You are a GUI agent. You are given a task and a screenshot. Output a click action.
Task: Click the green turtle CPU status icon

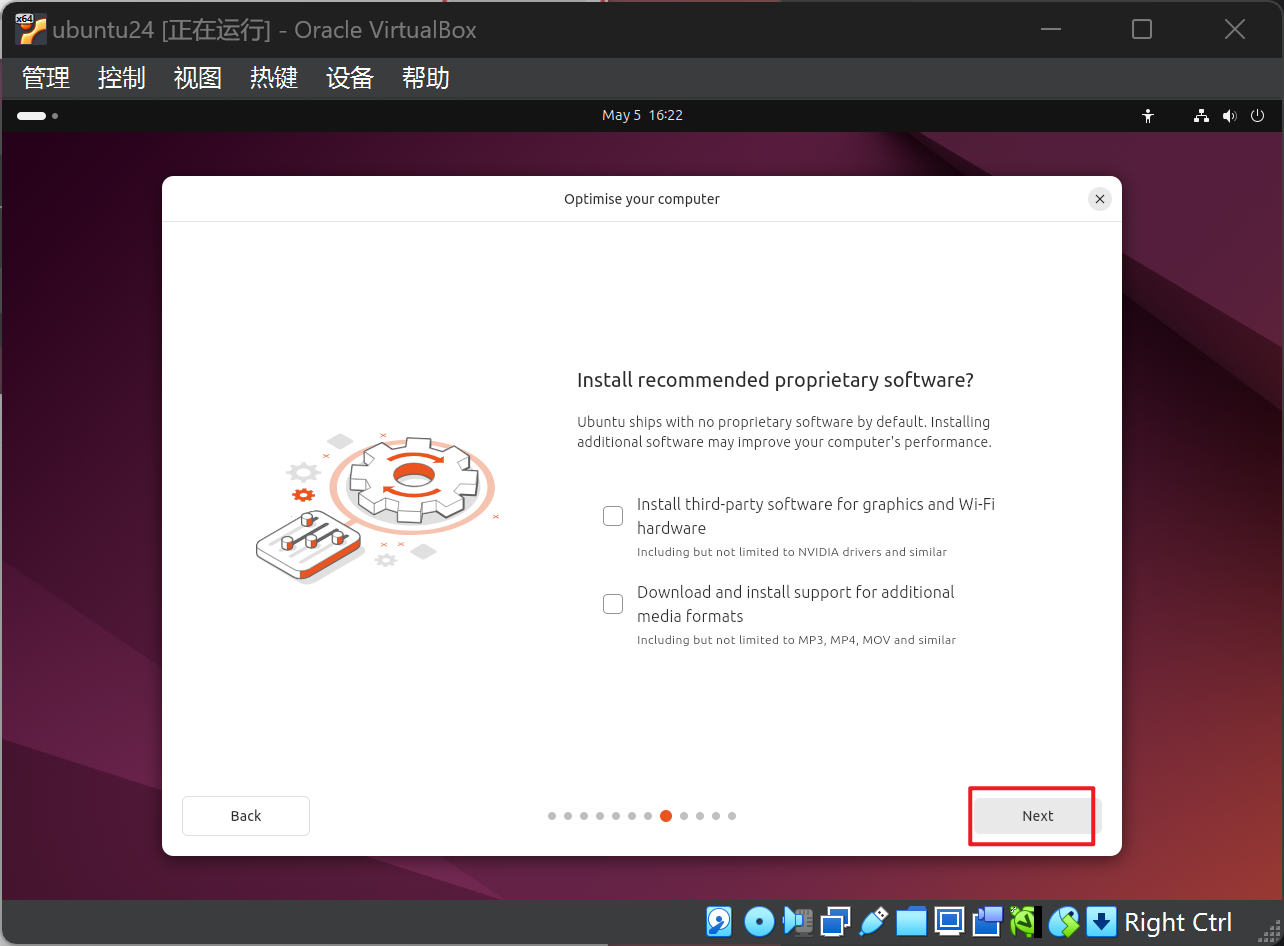click(x=1025, y=921)
